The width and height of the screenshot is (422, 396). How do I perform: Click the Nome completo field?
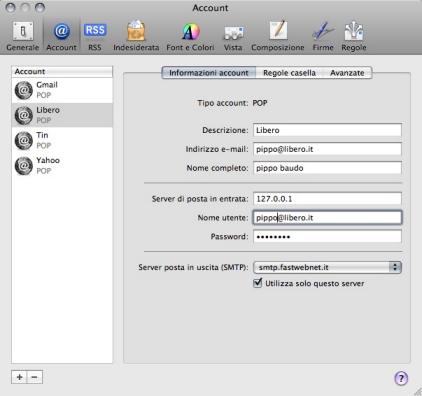[x=327, y=168]
